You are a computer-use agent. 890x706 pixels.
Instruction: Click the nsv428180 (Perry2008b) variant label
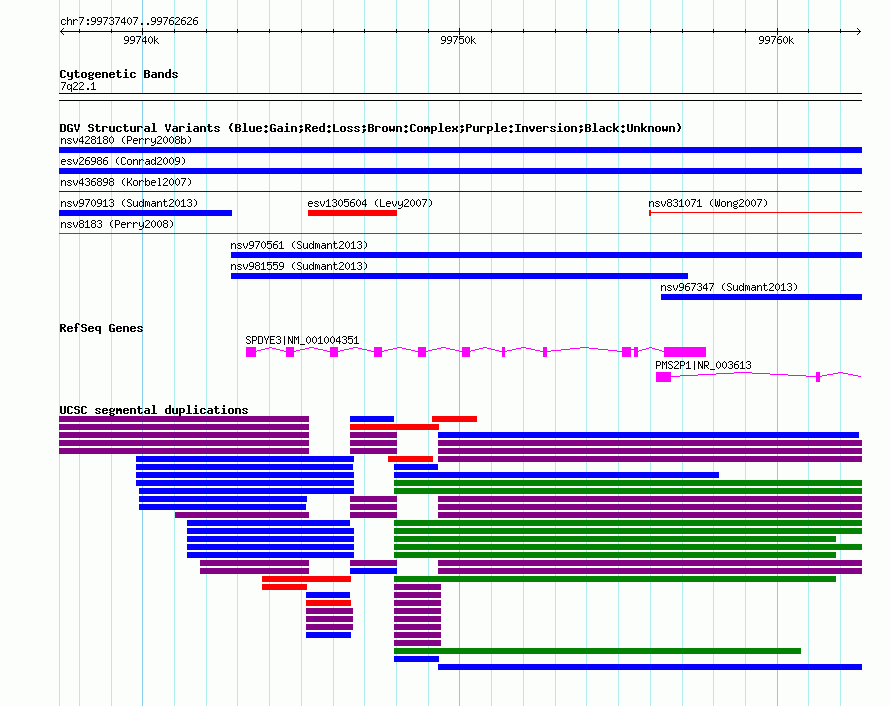(x=126, y=140)
